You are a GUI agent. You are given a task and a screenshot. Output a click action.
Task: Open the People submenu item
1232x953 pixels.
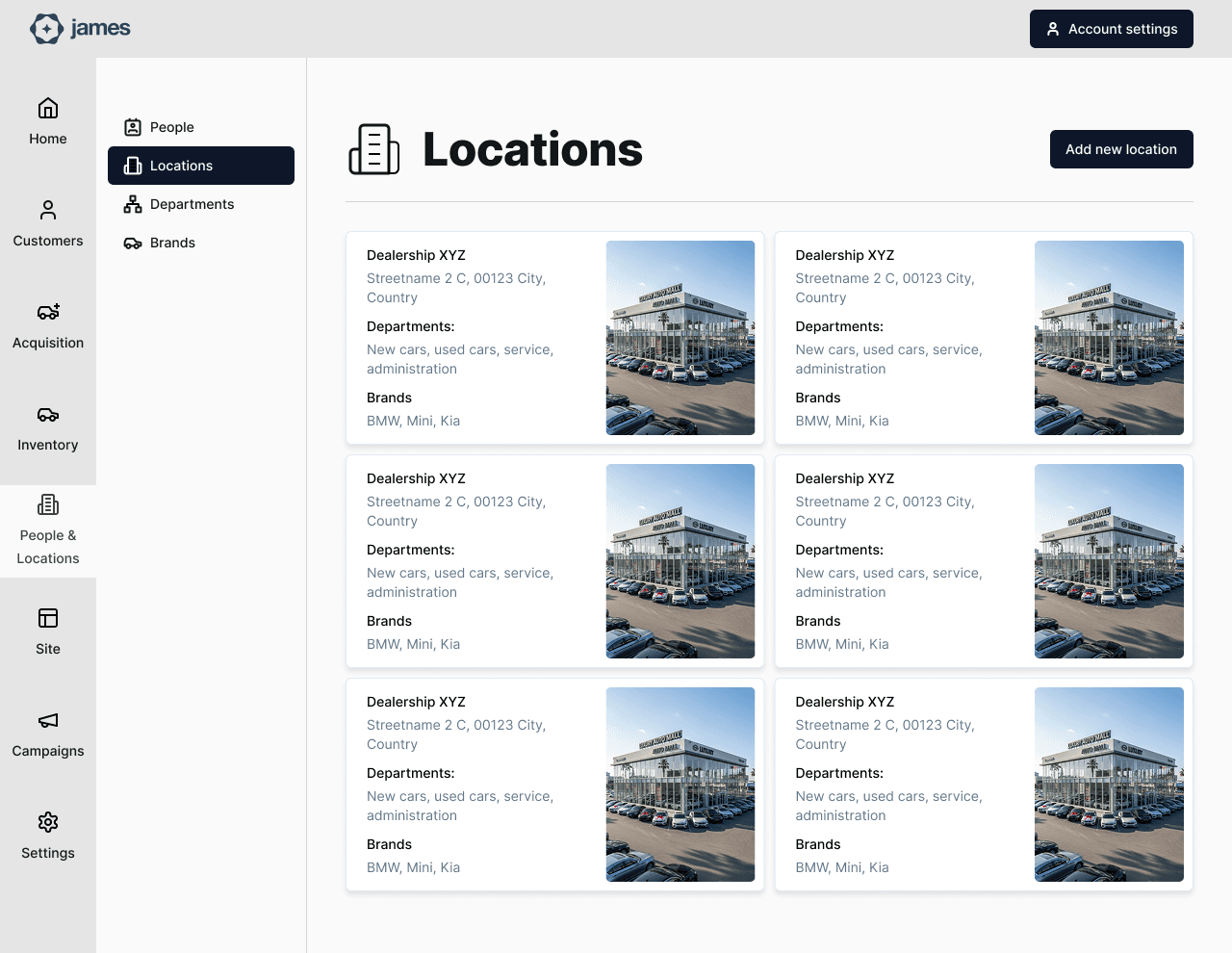201,127
